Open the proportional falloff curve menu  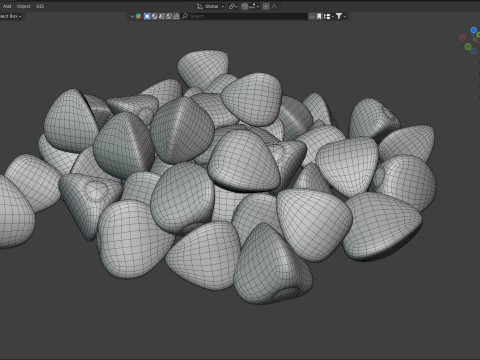click(x=274, y=6)
